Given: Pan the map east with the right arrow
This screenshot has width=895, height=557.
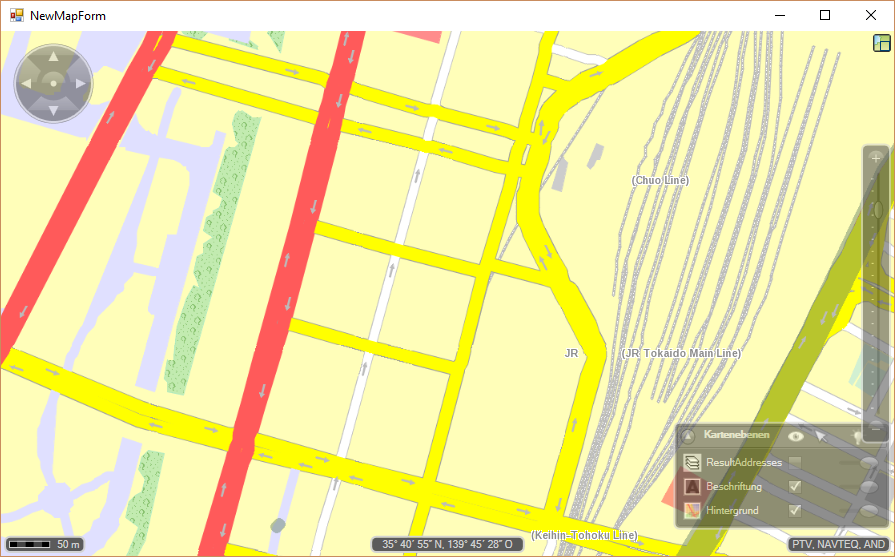Looking at the screenshot, I should 79,82.
